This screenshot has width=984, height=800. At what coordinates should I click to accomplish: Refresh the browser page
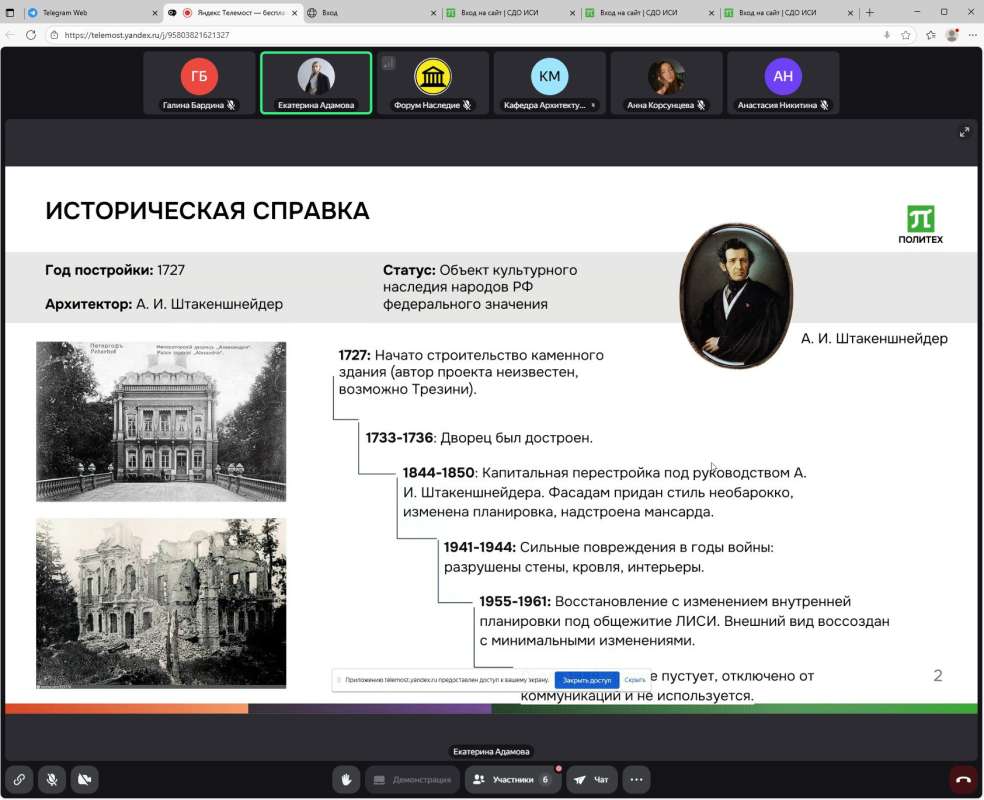coord(31,34)
